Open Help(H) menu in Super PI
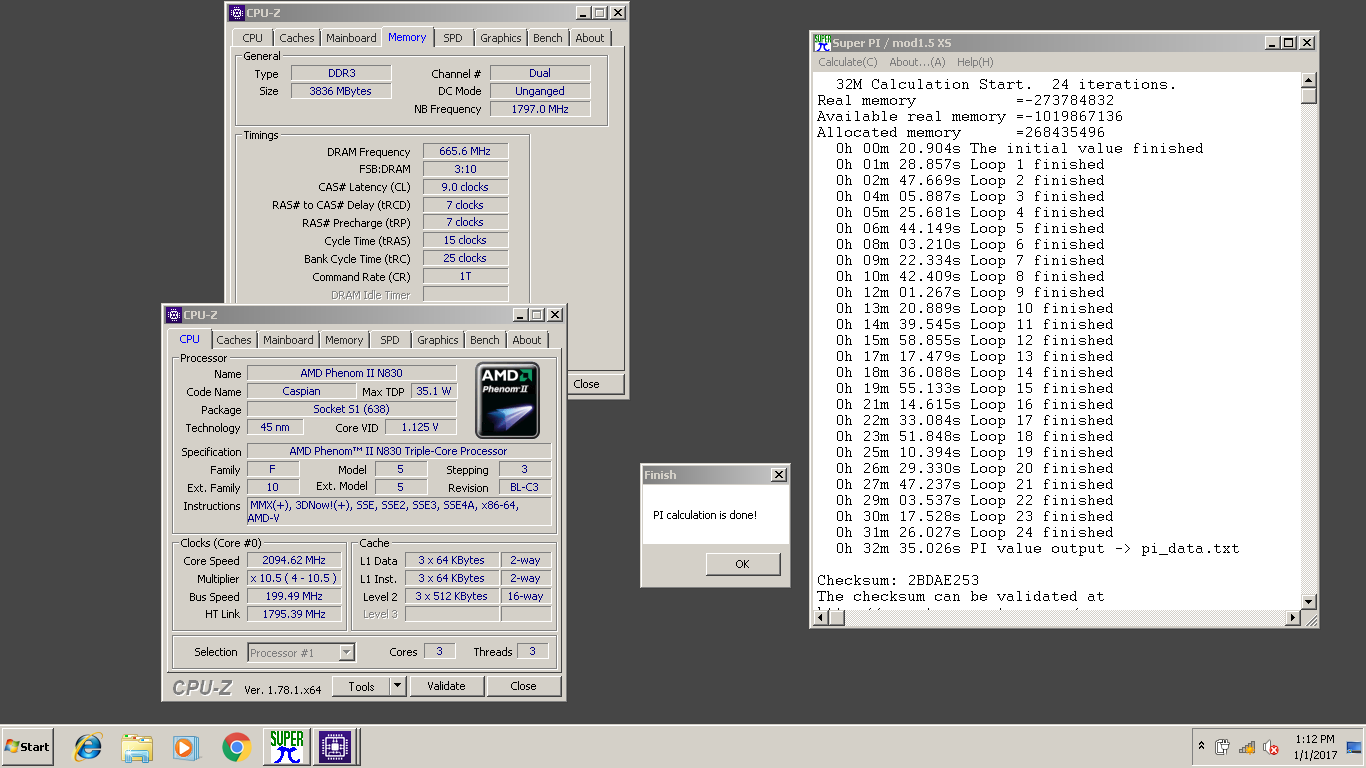This screenshot has height=768, width=1366. click(975, 62)
